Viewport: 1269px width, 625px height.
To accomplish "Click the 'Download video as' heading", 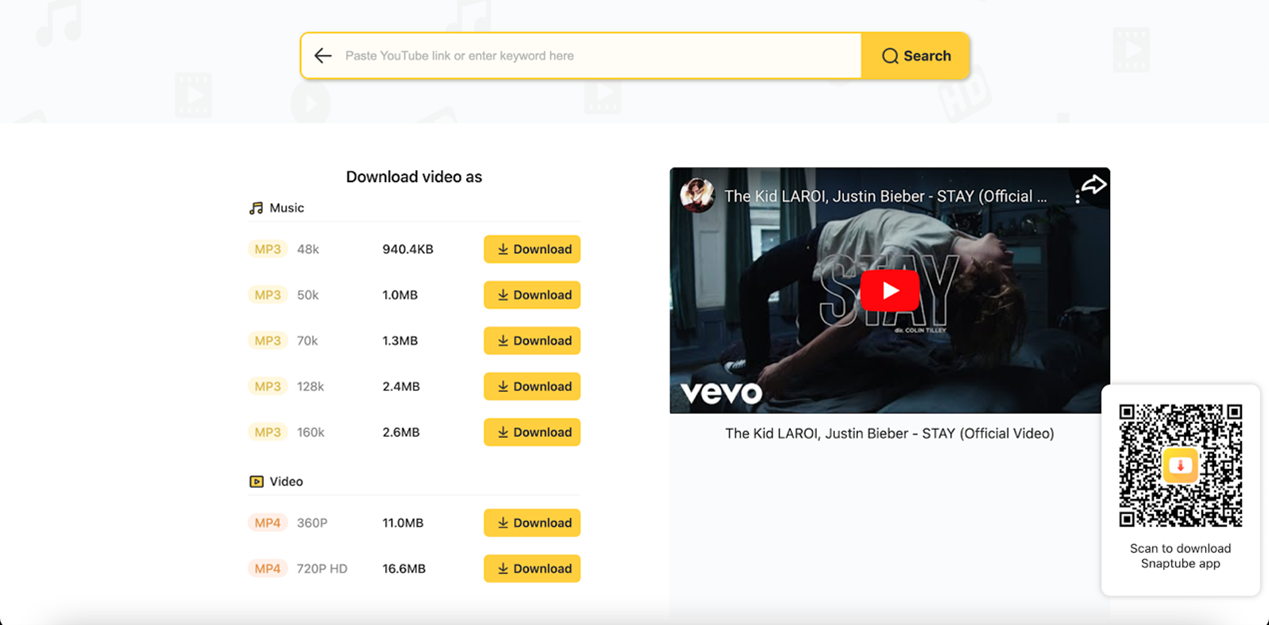I will click(x=414, y=177).
